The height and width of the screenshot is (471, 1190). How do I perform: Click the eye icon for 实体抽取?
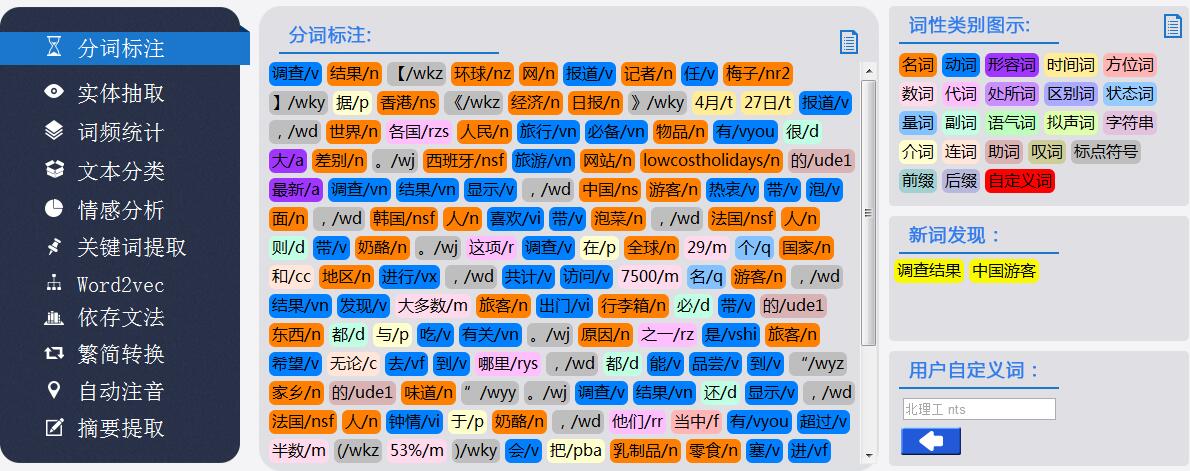[54, 93]
